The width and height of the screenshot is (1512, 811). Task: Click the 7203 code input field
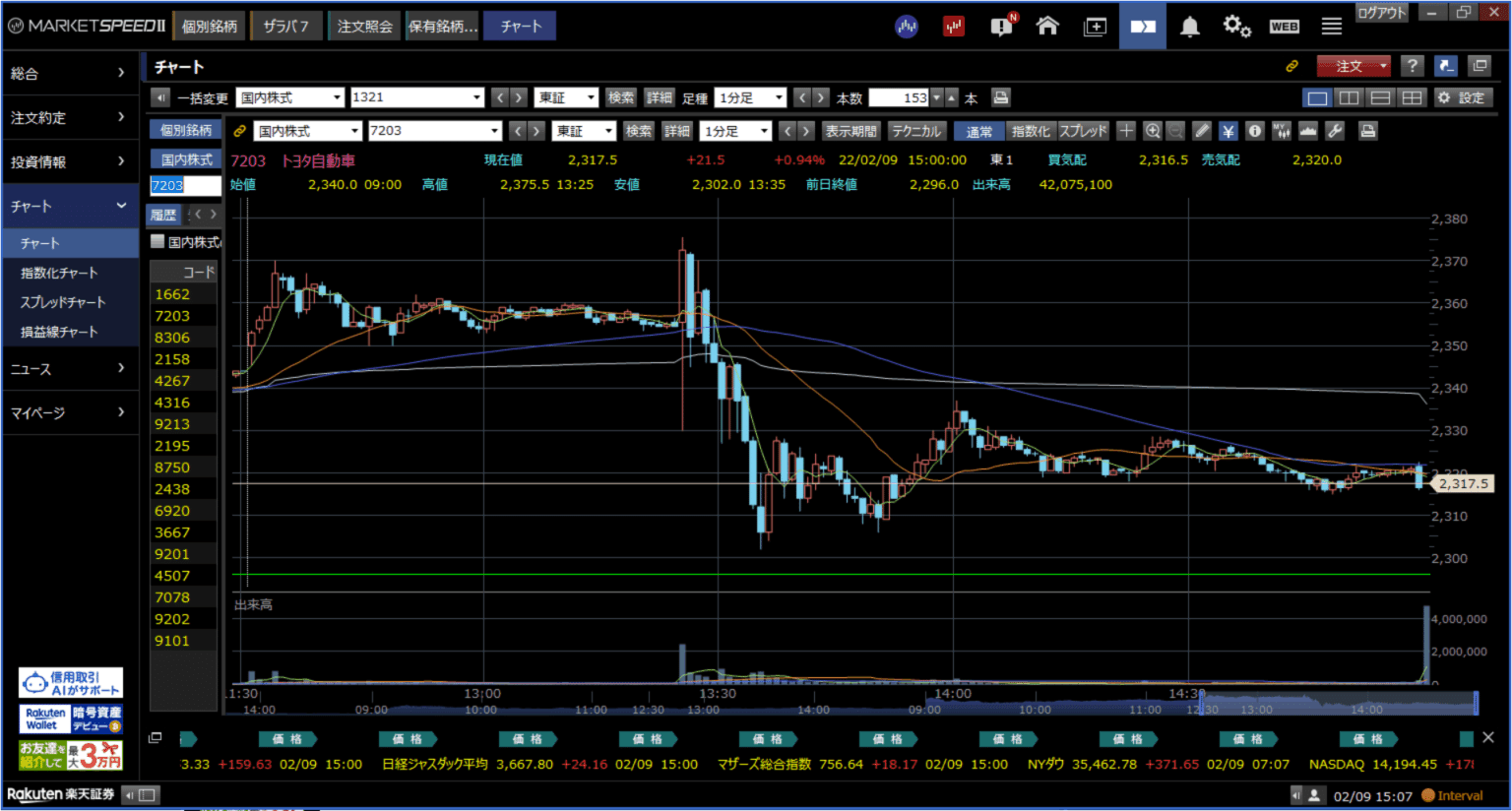pyautogui.click(x=185, y=185)
